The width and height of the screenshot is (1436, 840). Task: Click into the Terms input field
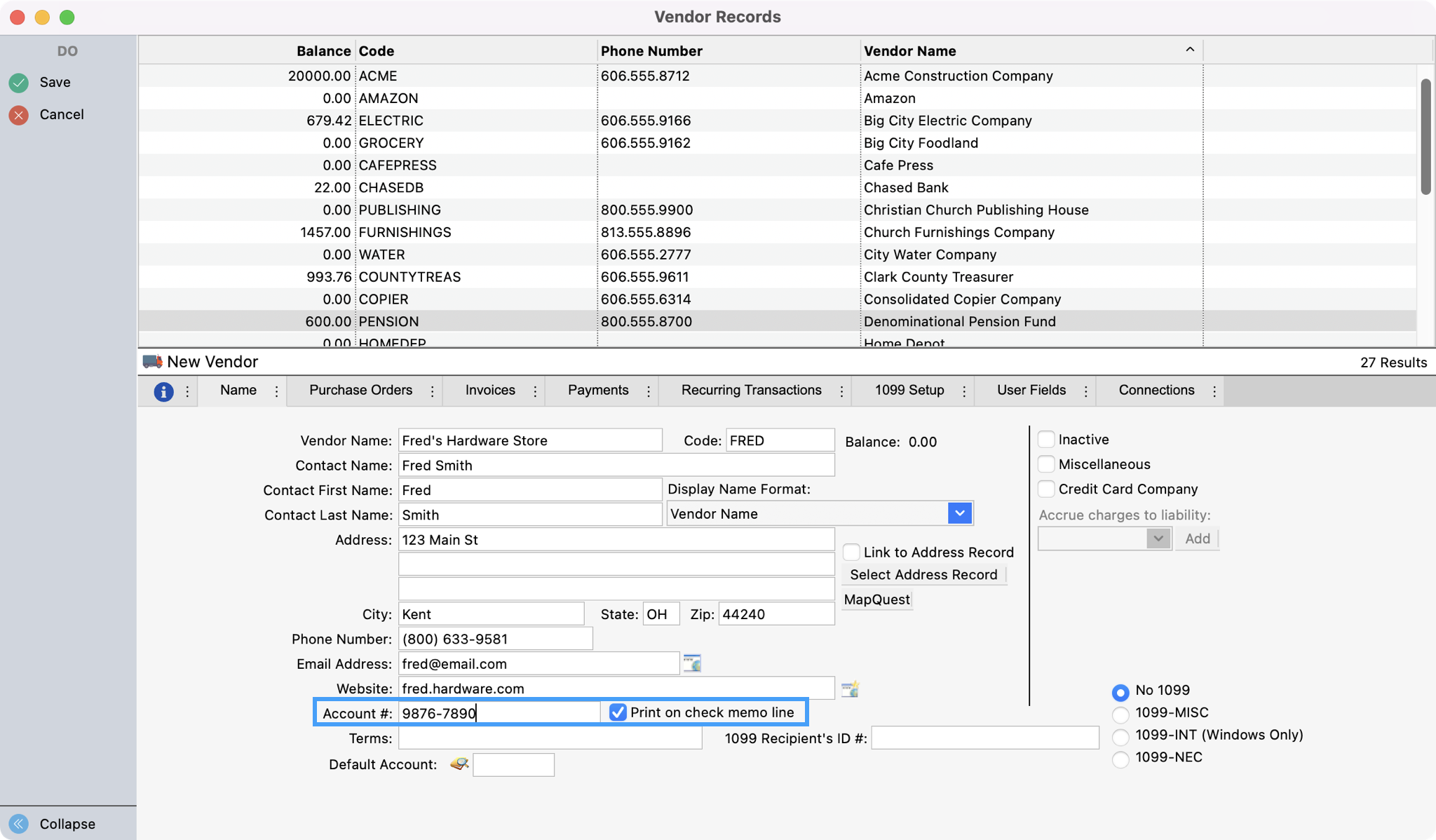click(x=550, y=738)
